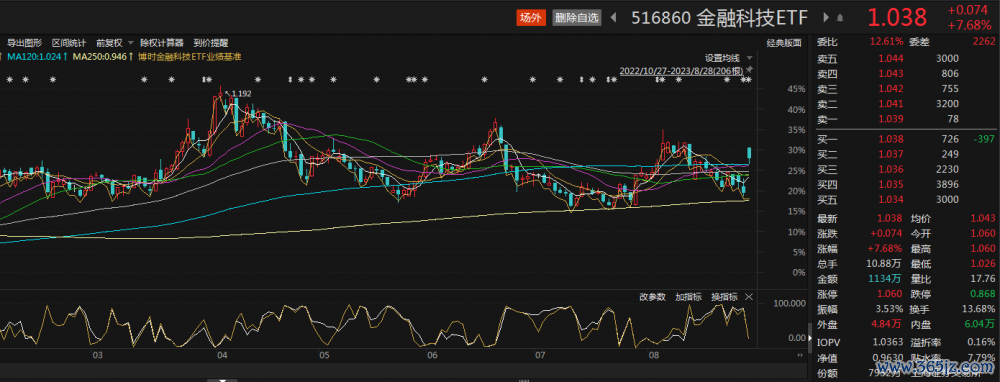Click 删除自选 to remove from watchlist
Viewport: 1000px width, 382px height.
(577, 17)
